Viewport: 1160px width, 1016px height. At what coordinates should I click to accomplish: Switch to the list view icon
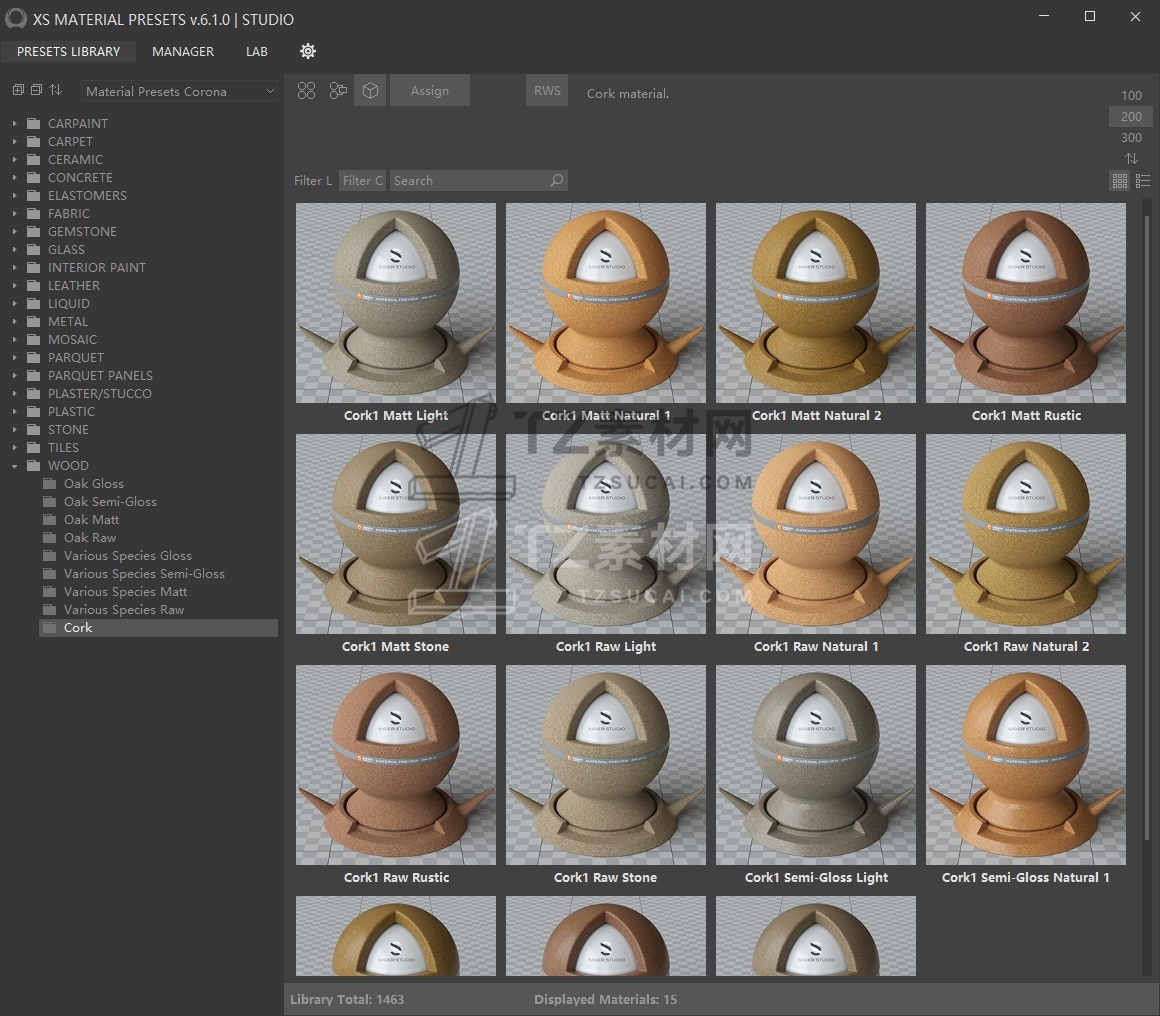point(1143,181)
